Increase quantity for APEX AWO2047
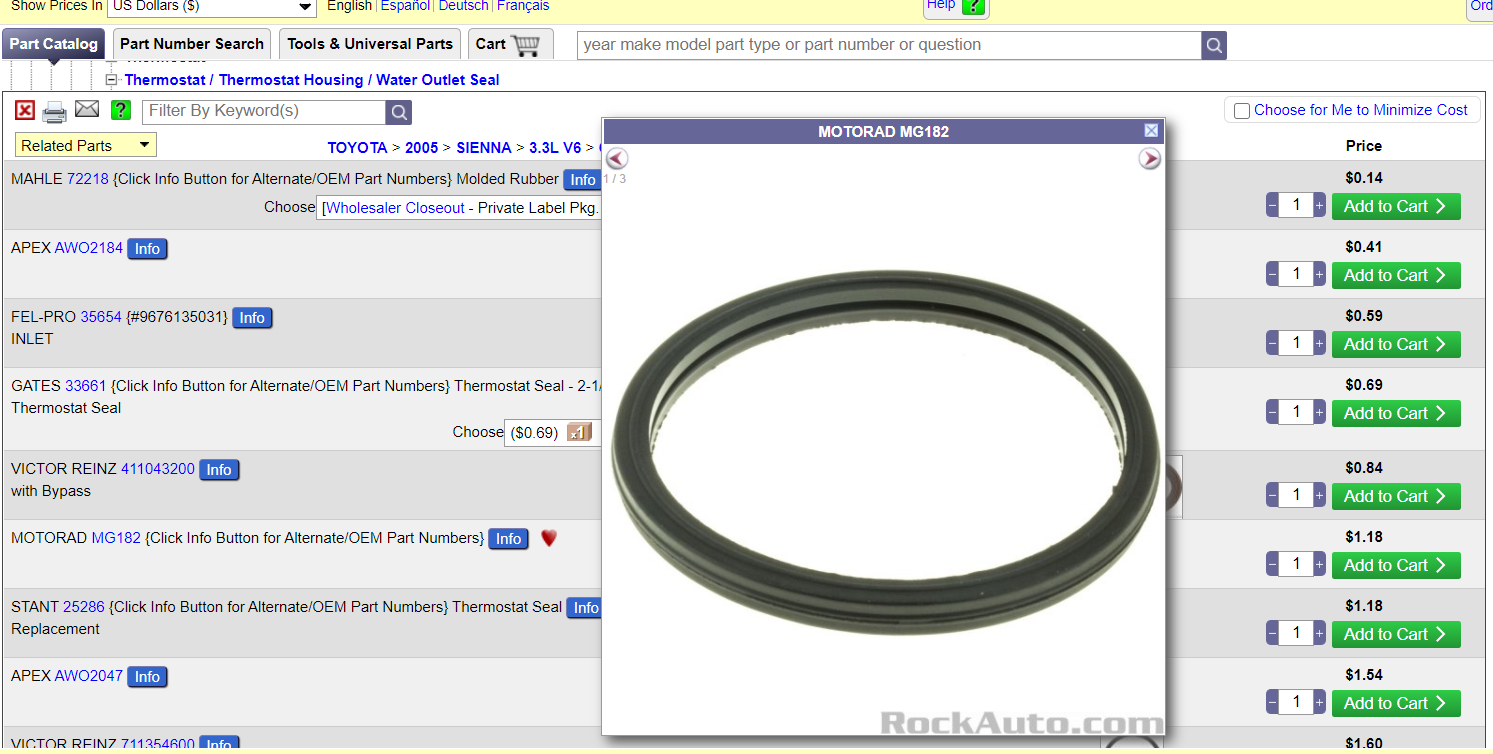Screen dimensions: 1493x754 [1320, 703]
